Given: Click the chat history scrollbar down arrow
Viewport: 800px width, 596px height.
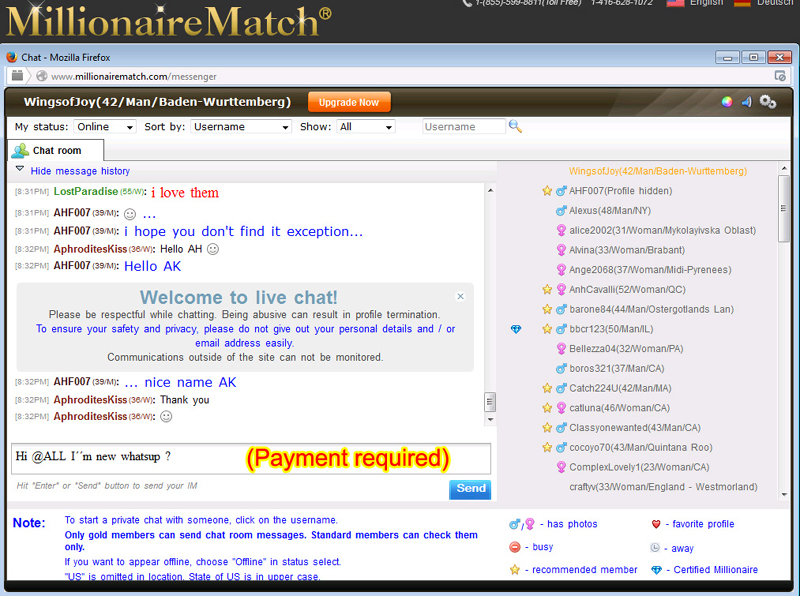Looking at the screenshot, I should coord(490,420).
